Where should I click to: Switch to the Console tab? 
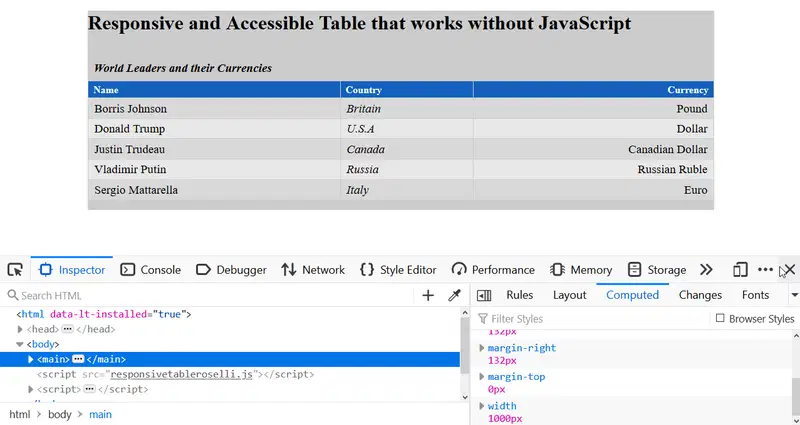click(151, 269)
